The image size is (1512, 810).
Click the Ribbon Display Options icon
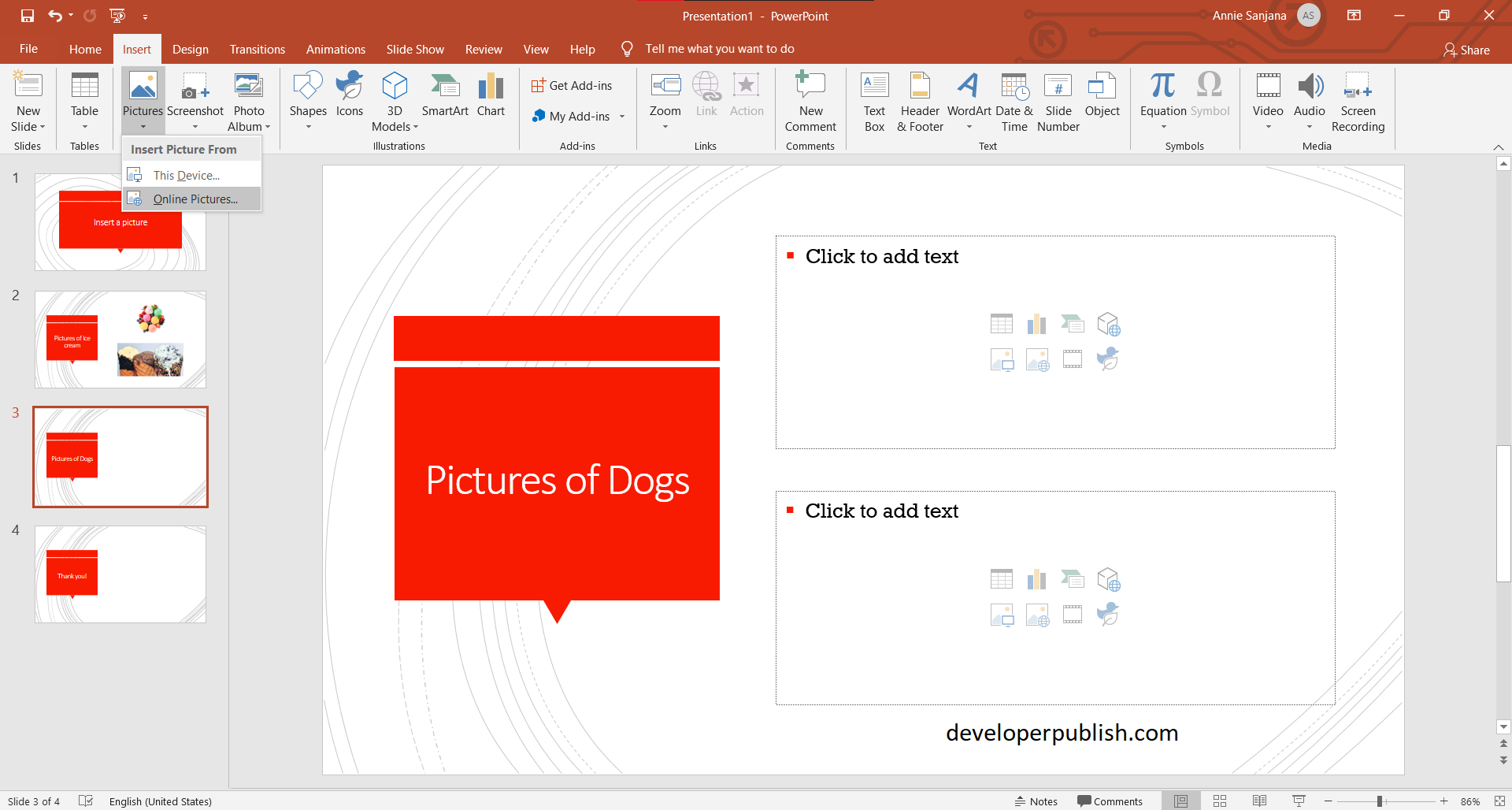coord(1354,15)
